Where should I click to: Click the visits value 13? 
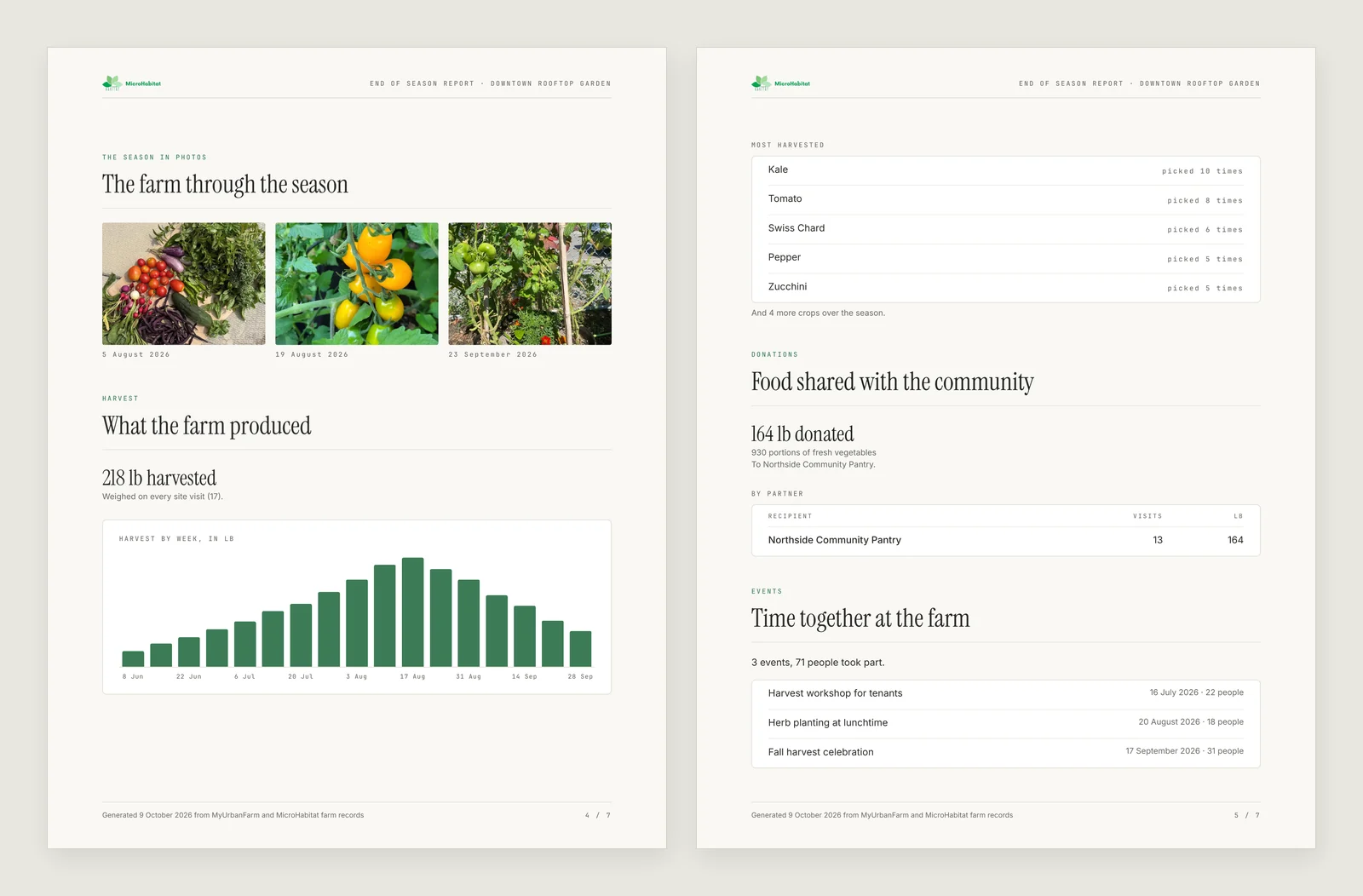[x=1158, y=540]
